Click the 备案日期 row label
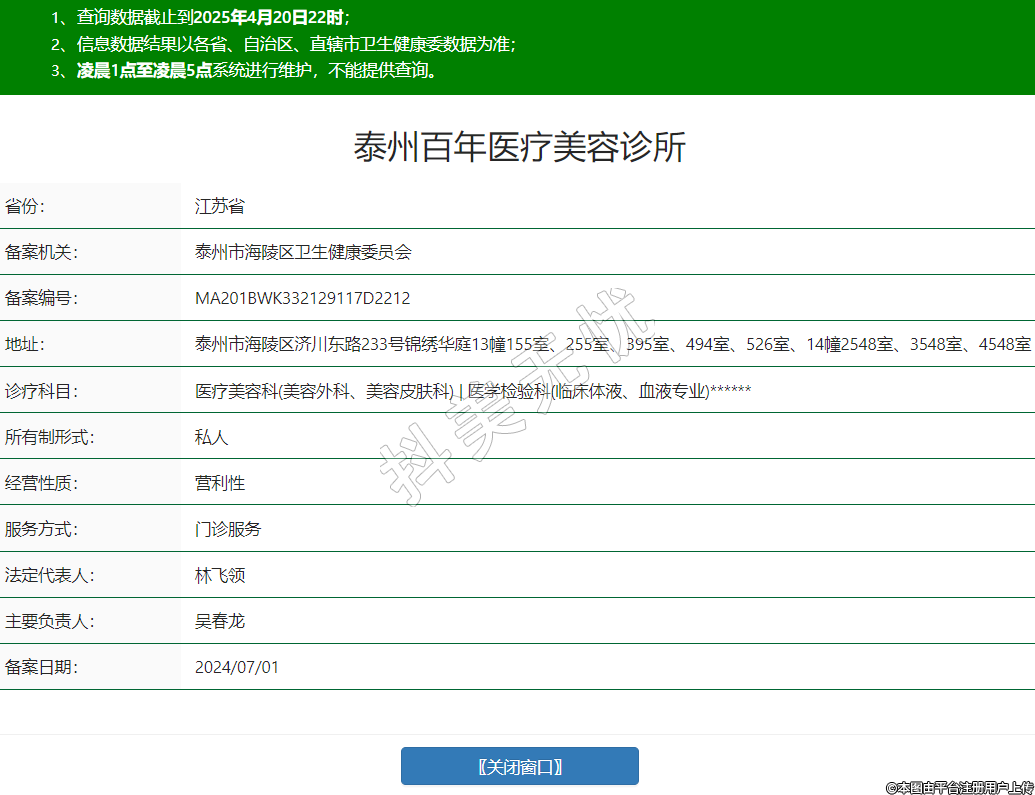 41,667
